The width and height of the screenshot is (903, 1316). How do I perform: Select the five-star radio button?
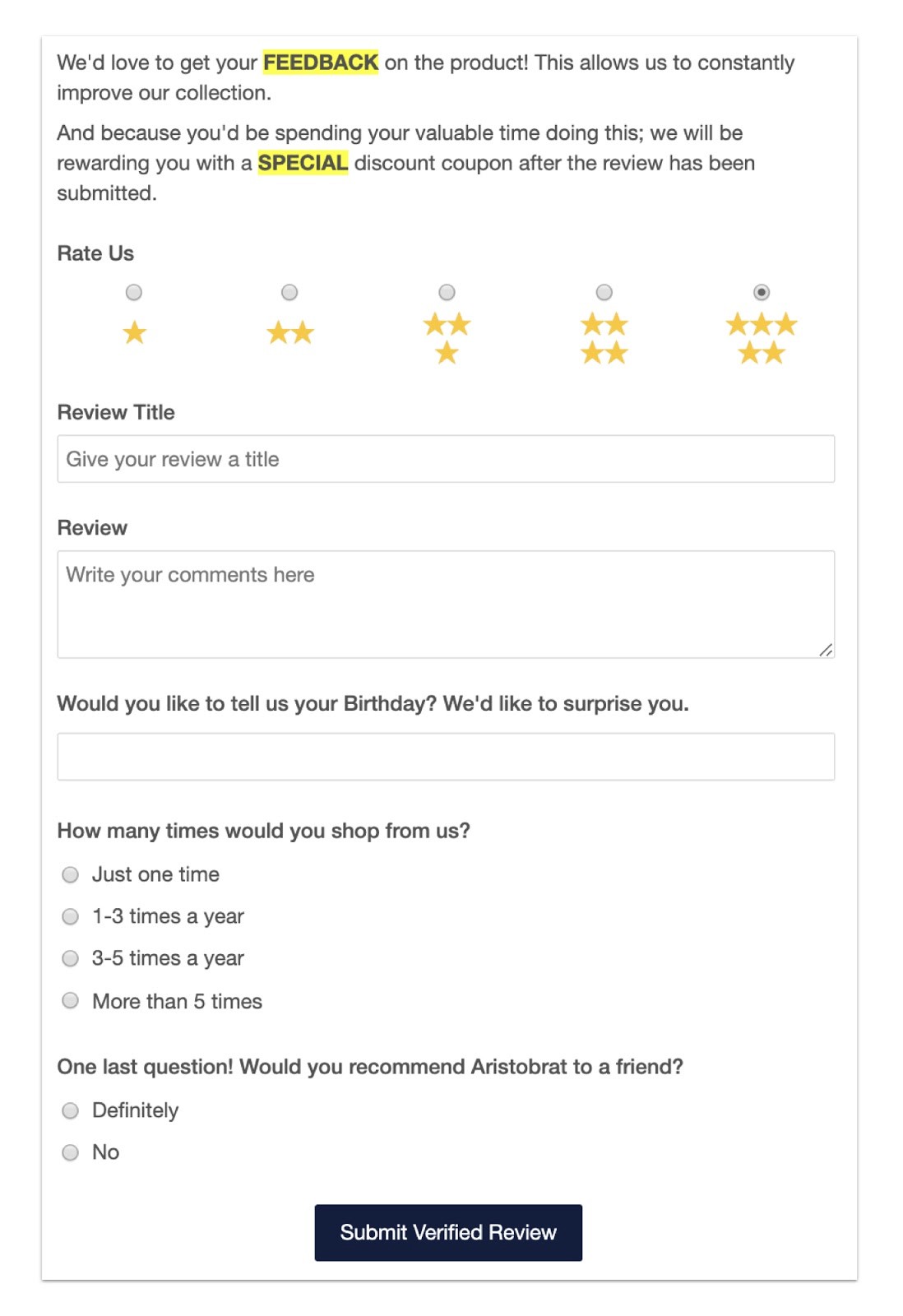[x=762, y=293]
